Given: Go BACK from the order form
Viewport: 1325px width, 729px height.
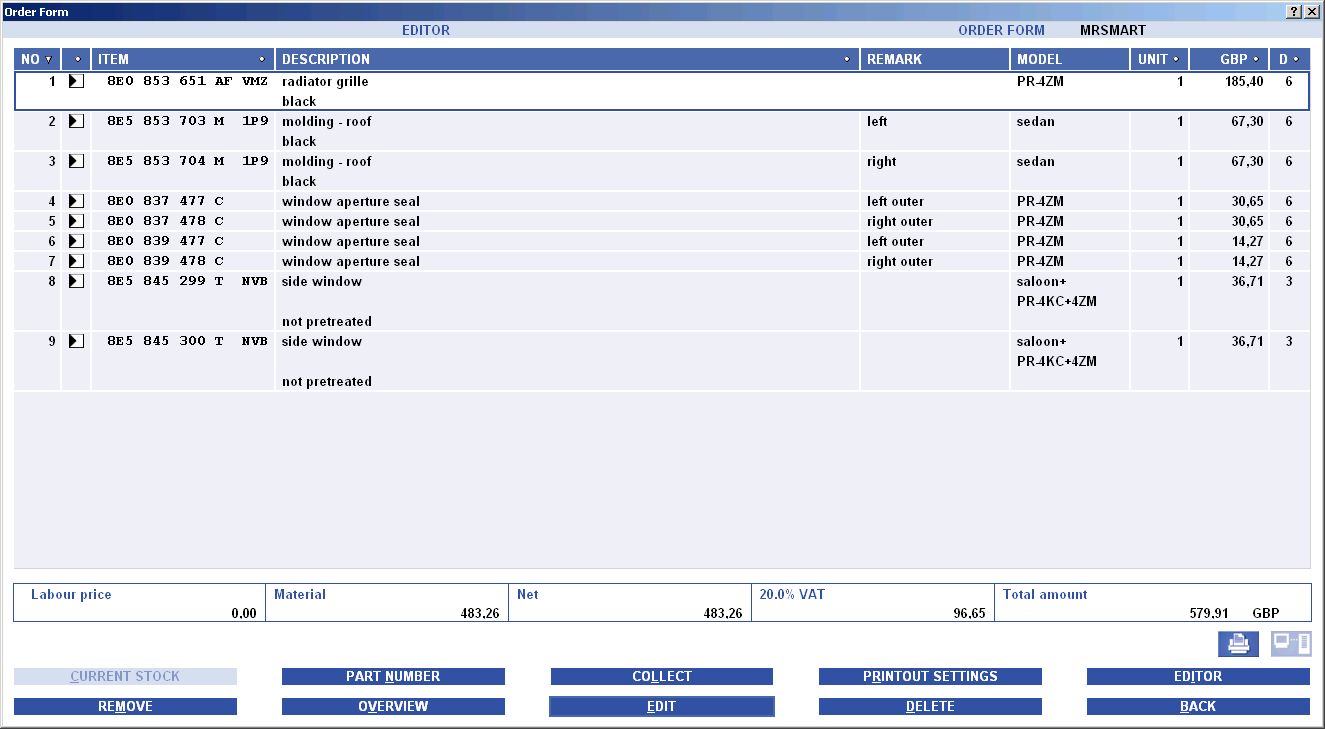Looking at the screenshot, I should click(1198, 707).
